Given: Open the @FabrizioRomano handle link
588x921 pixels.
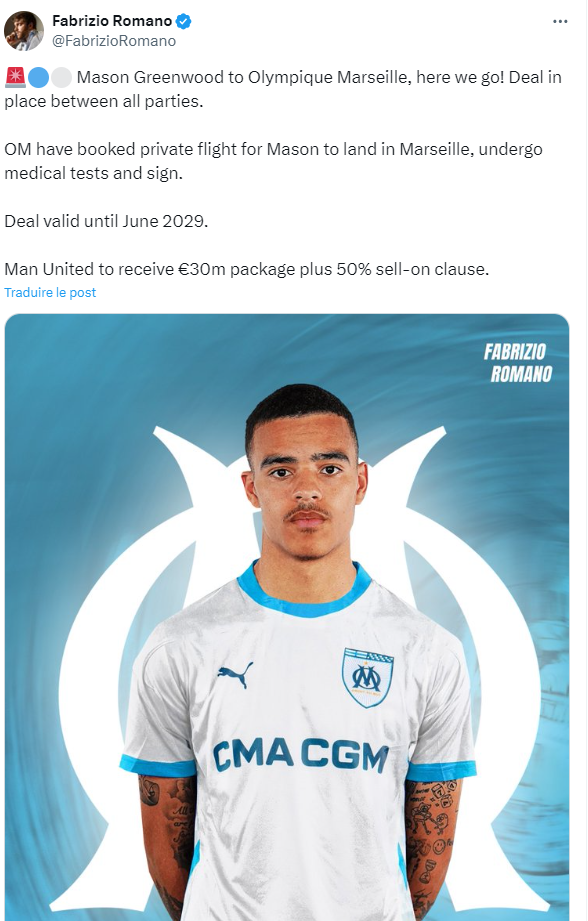Looking at the screenshot, I should click(114, 41).
